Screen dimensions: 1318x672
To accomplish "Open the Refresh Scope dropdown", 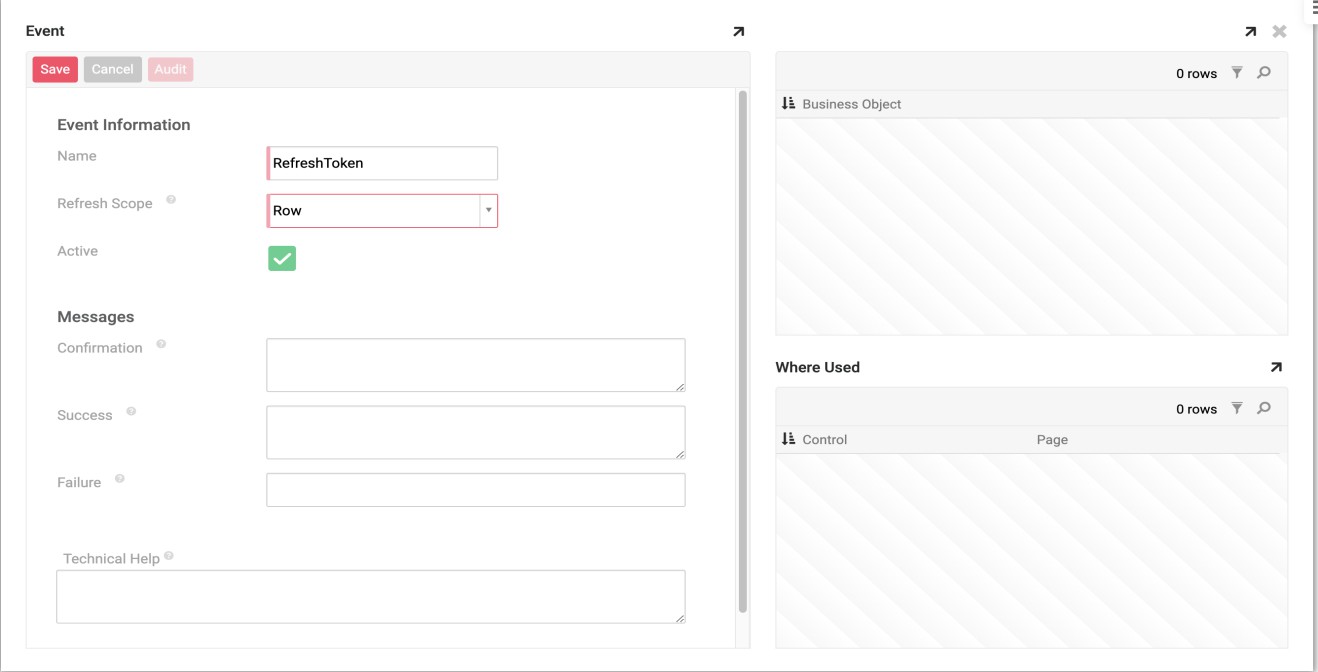I will [489, 211].
